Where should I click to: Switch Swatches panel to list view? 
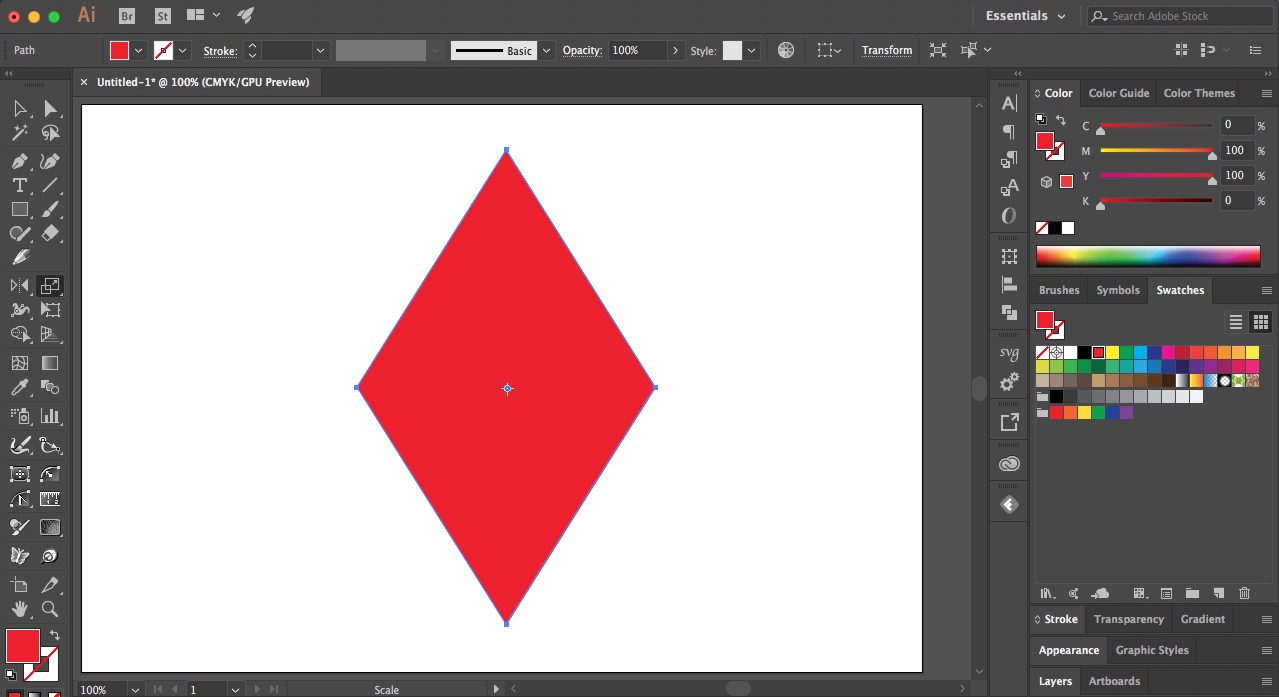click(x=1236, y=322)
